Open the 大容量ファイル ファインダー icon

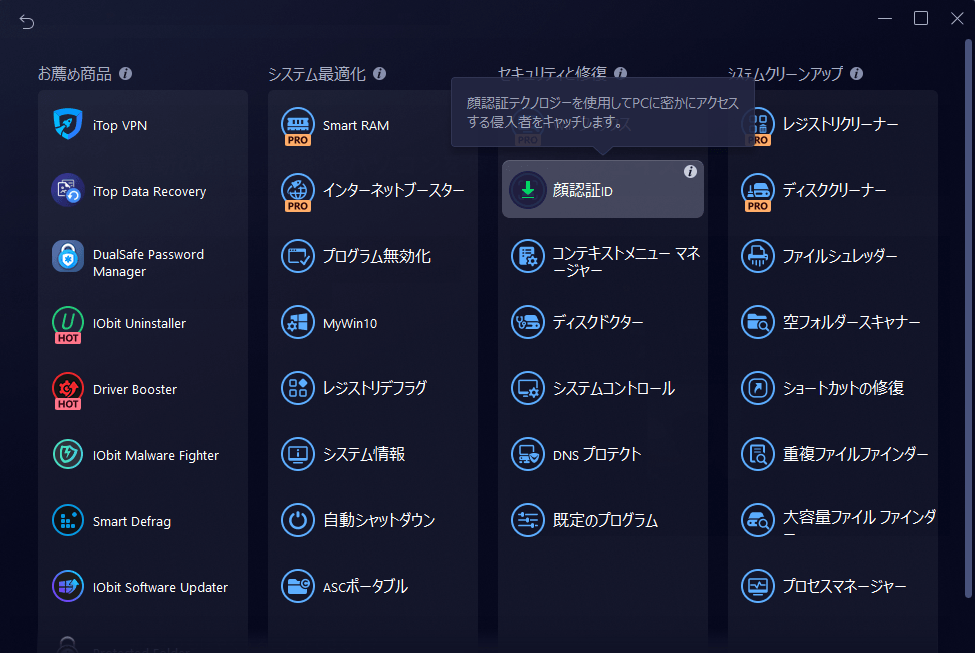tap(758, 520)
